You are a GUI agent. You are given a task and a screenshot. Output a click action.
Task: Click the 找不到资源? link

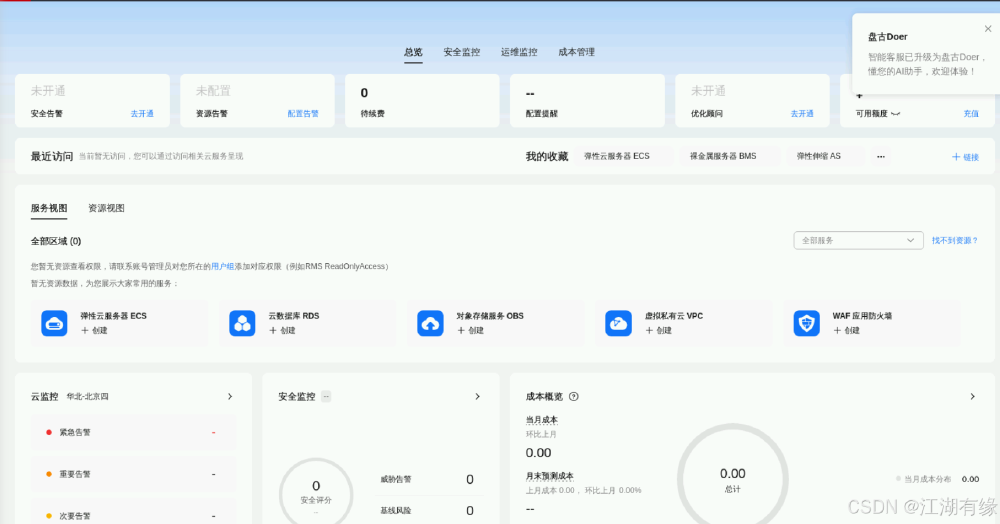[x=955, y=240]
